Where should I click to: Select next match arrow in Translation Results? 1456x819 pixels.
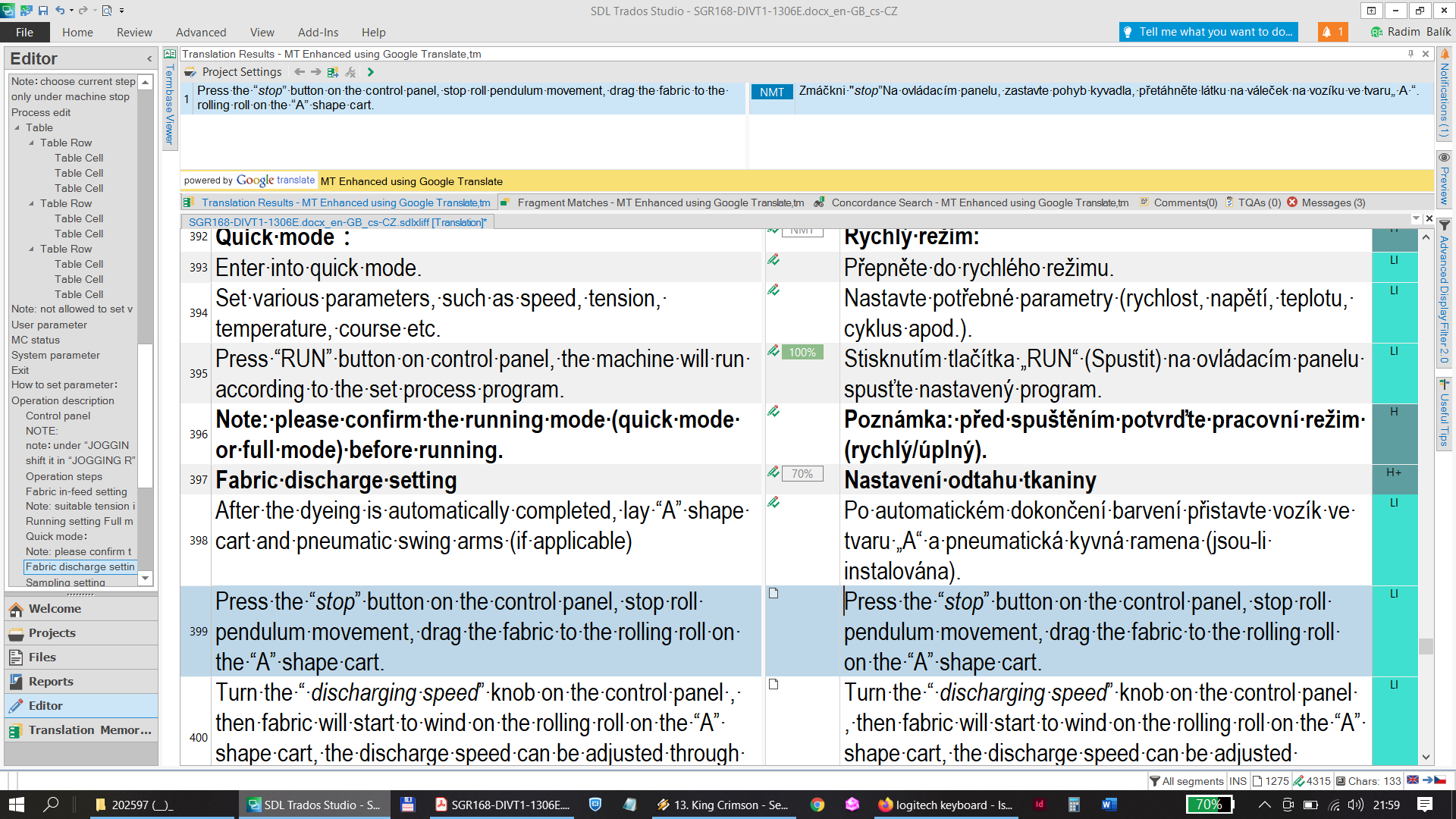click(x=316, y=72)
